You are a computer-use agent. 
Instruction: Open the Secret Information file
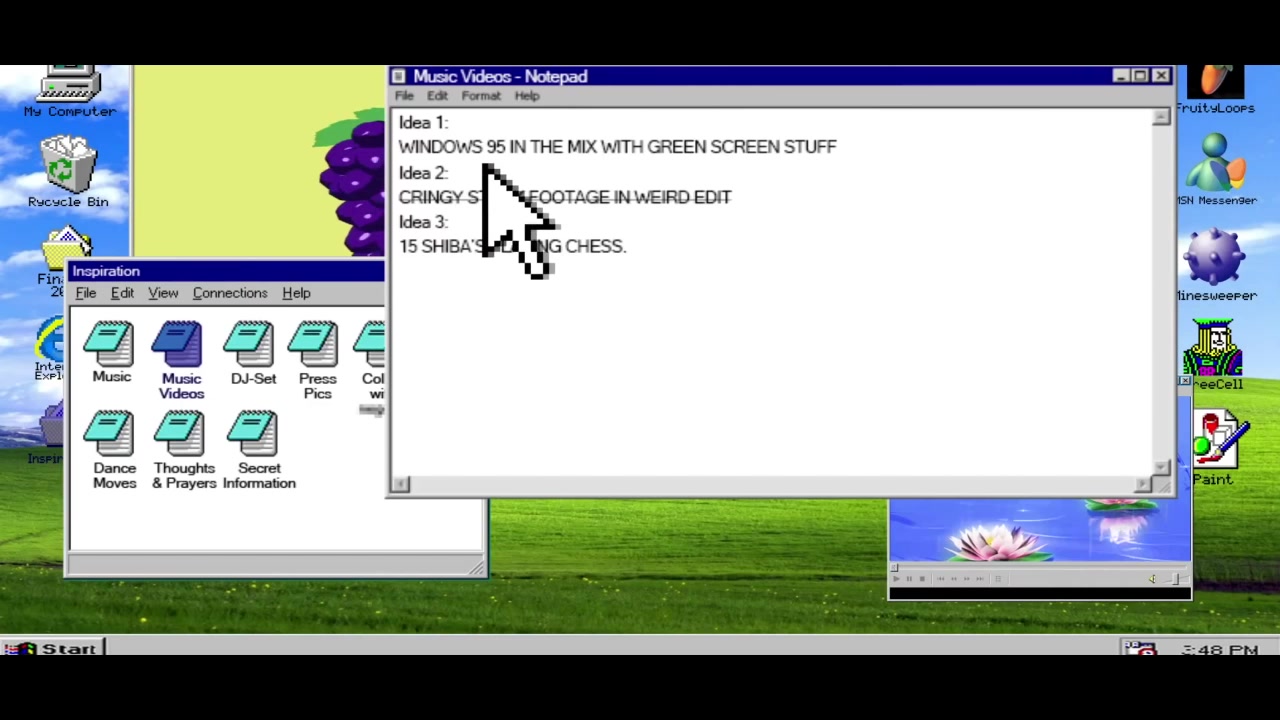(257, 448)
